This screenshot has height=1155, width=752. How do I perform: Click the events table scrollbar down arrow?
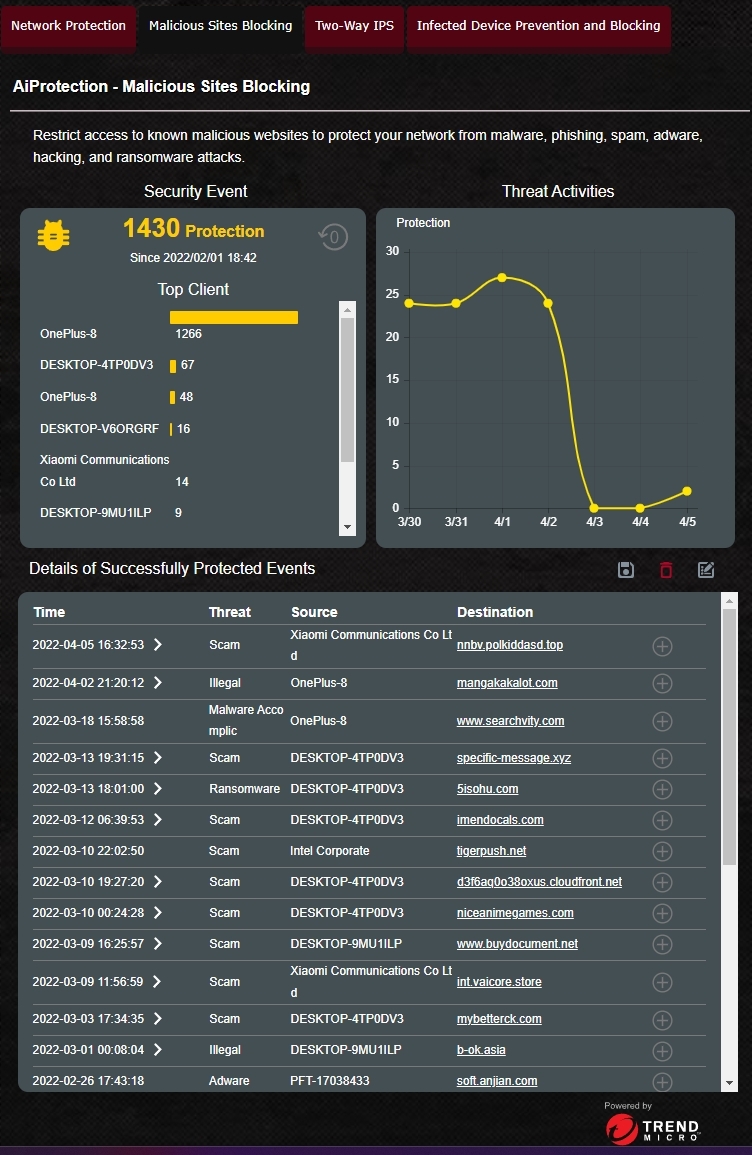point(729,1084)
